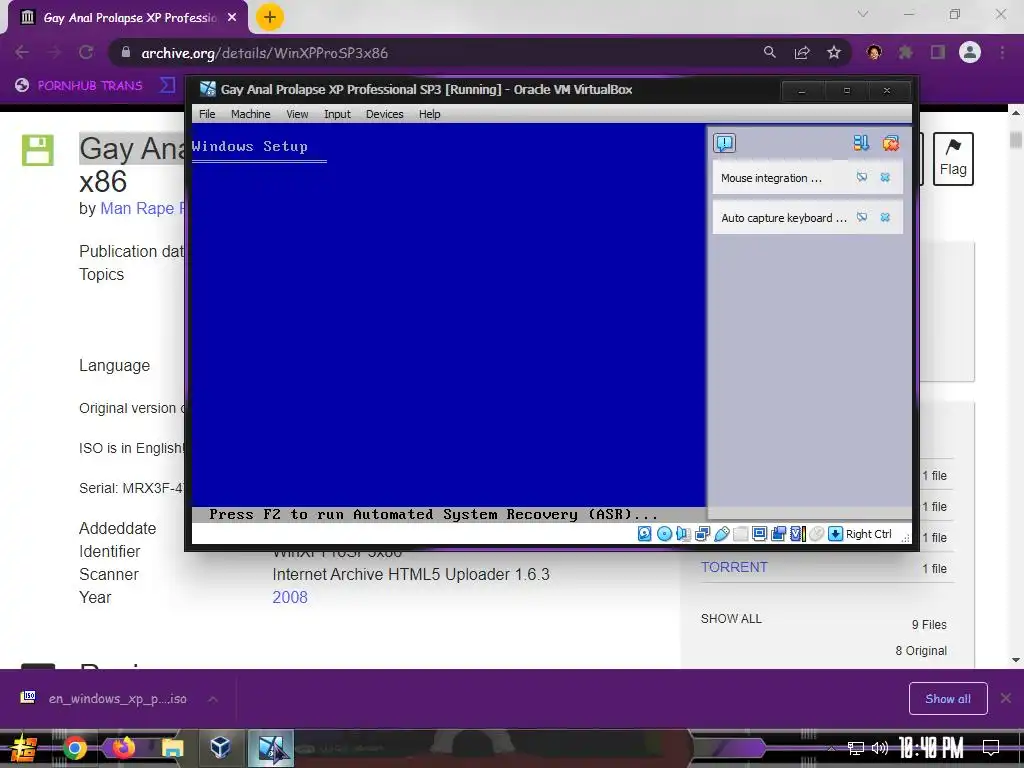Click the Windows Setup heading in VM
This screenshot has height=768, width=1024.
(x=249, y=146)
